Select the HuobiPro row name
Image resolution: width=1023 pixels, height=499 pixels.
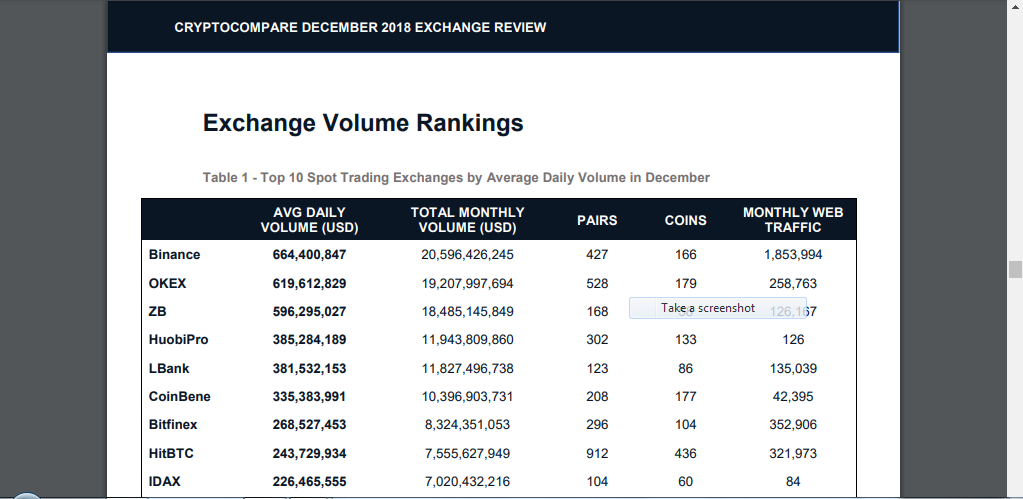(178, 339)
